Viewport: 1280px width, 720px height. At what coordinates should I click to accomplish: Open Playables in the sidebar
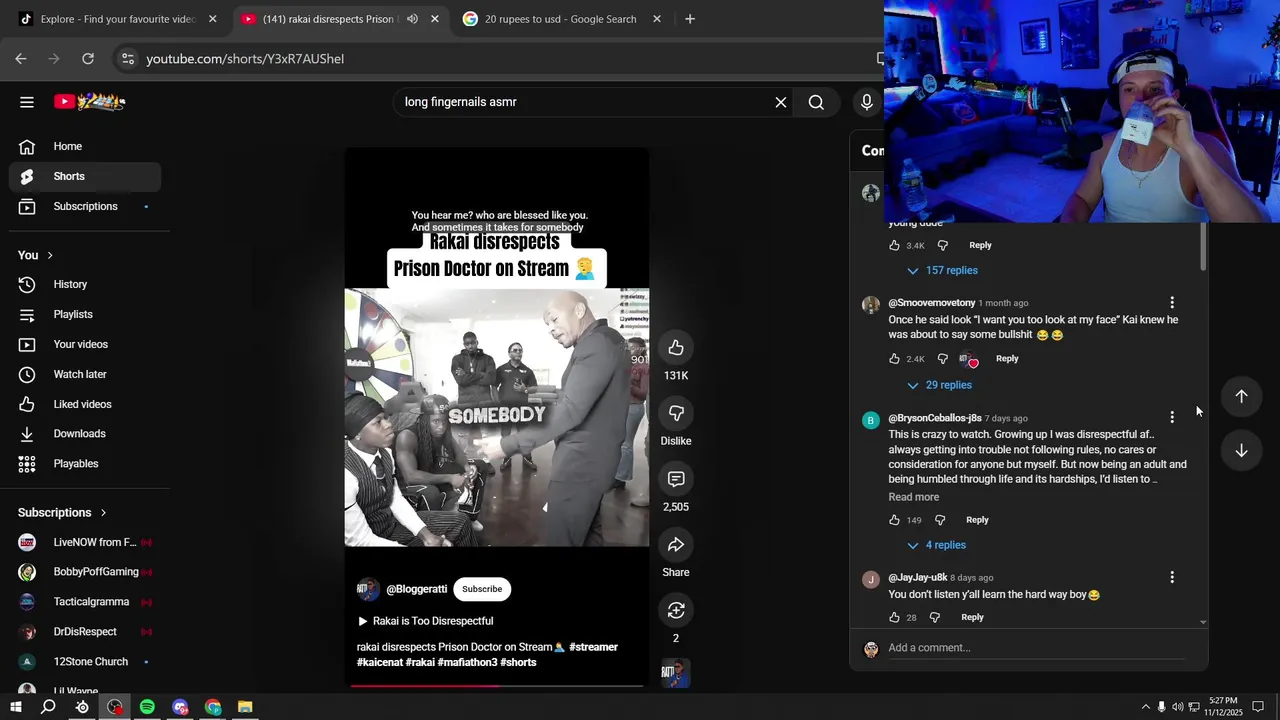tap(85, 464)
